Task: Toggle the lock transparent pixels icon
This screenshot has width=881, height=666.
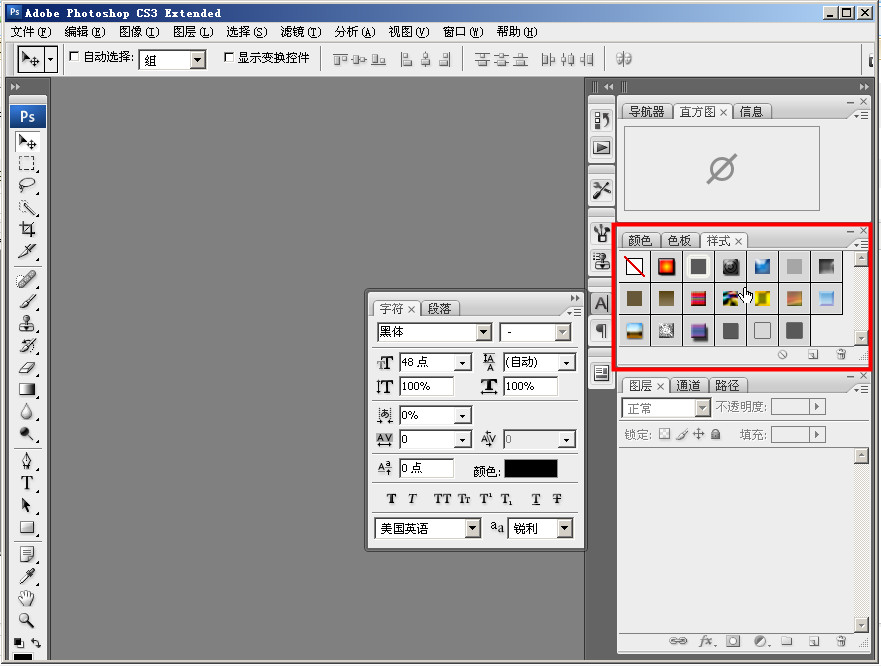Action: coord(664,435)
